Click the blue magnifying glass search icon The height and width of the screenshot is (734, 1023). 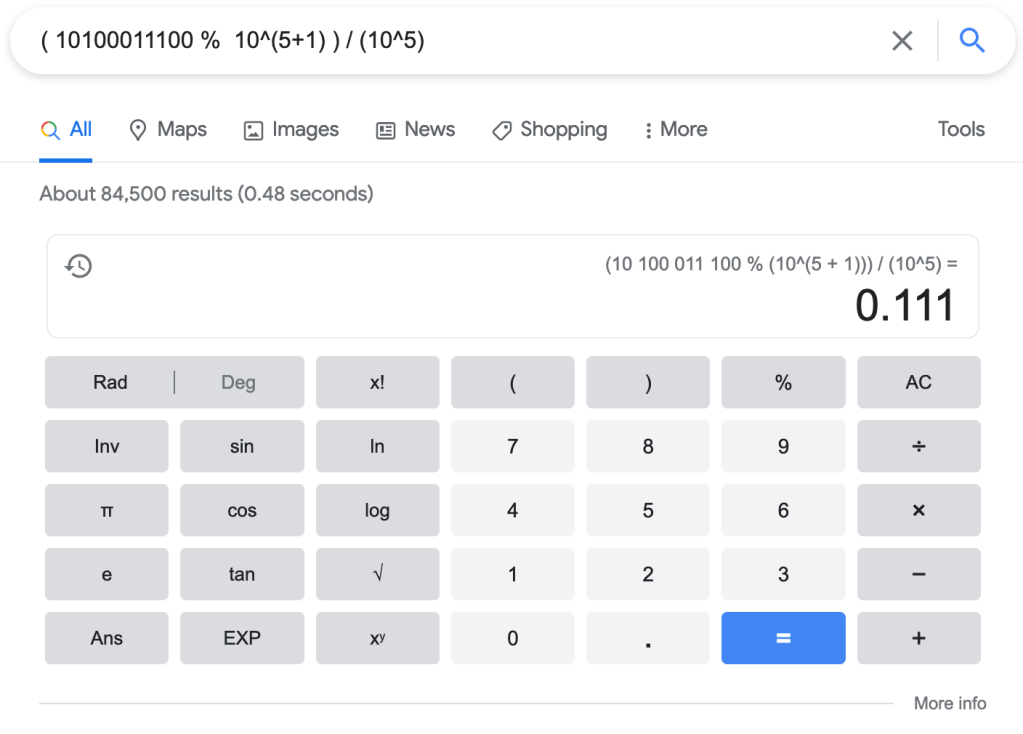(x=971, y=41)
